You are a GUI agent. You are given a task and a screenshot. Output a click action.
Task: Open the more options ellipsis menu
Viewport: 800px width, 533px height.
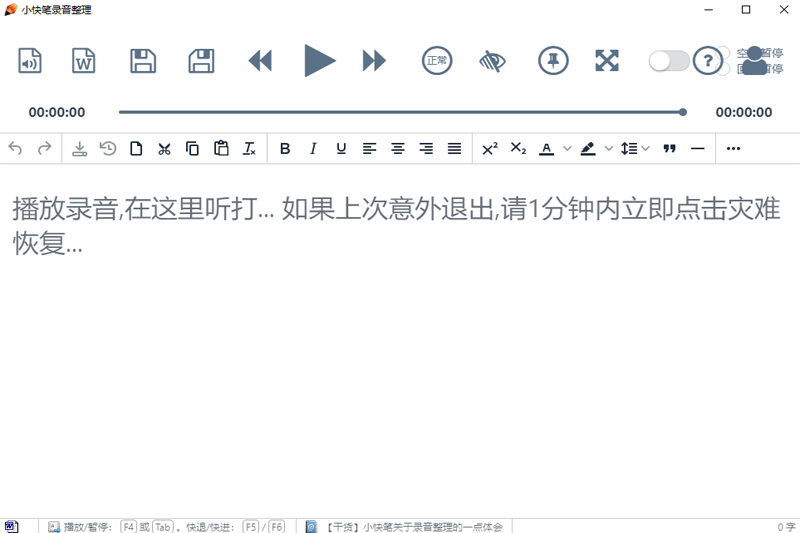(x=733, y=148)
